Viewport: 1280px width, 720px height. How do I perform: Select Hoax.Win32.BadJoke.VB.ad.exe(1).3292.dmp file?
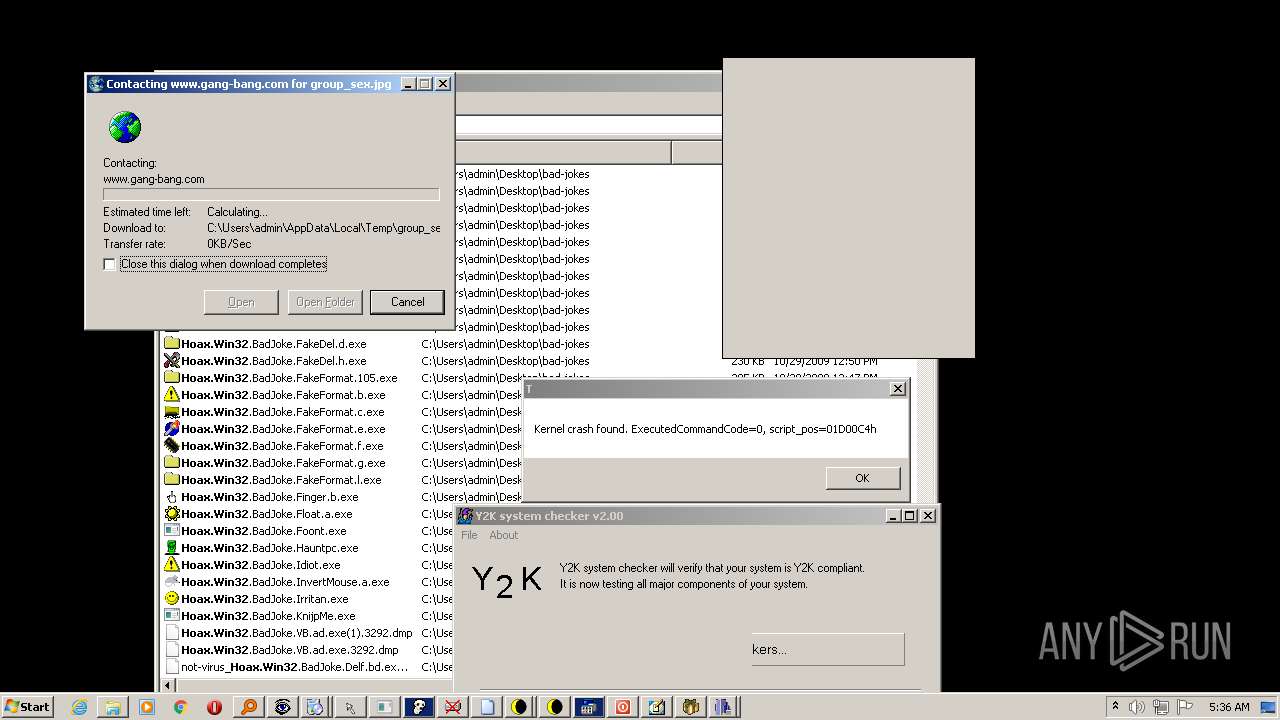pos(296,633)
